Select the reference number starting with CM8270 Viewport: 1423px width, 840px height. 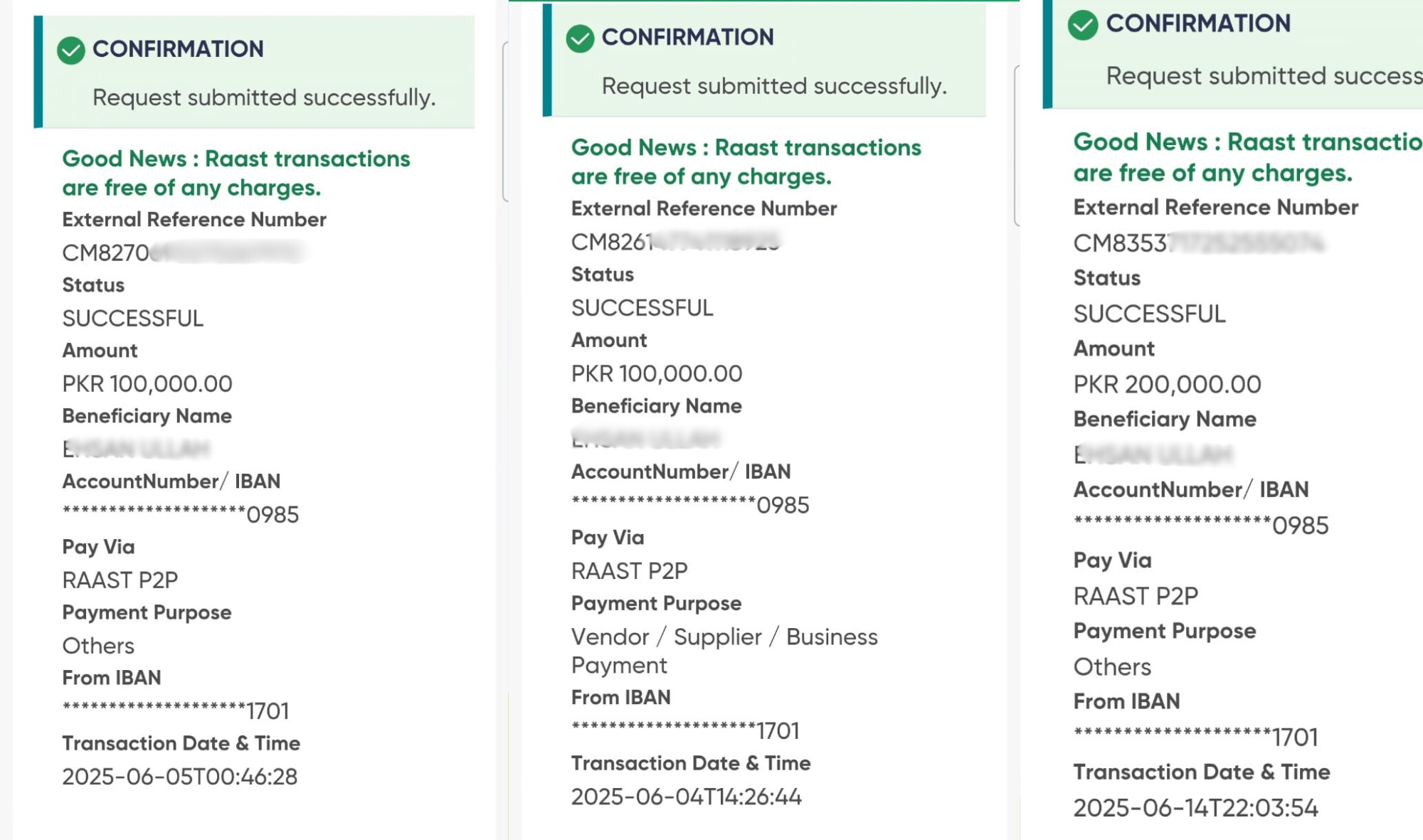click(181, 252)
